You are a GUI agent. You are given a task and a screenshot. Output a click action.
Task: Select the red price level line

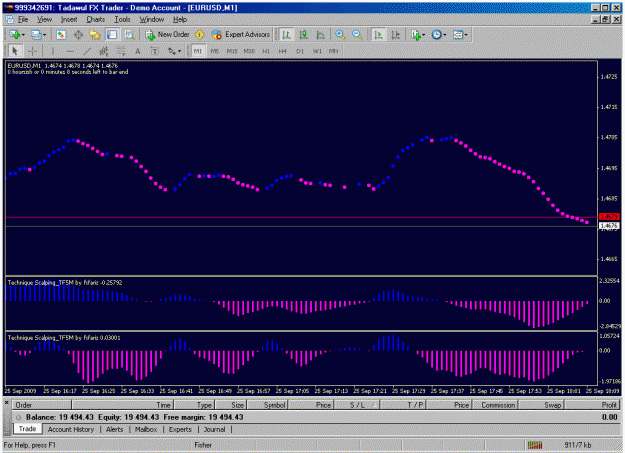(301, 217)
